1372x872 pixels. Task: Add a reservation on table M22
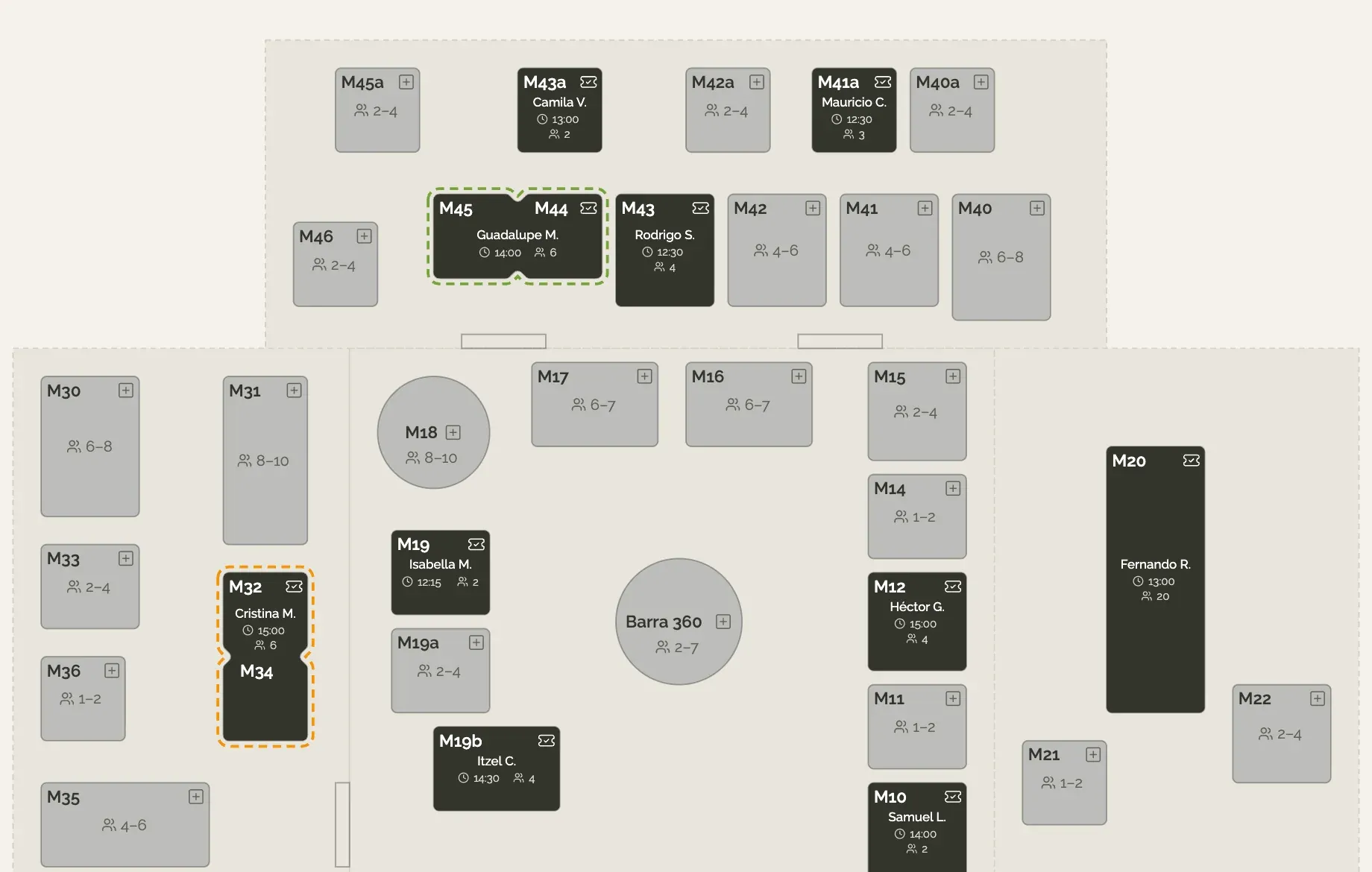[x=1318, y=698]
